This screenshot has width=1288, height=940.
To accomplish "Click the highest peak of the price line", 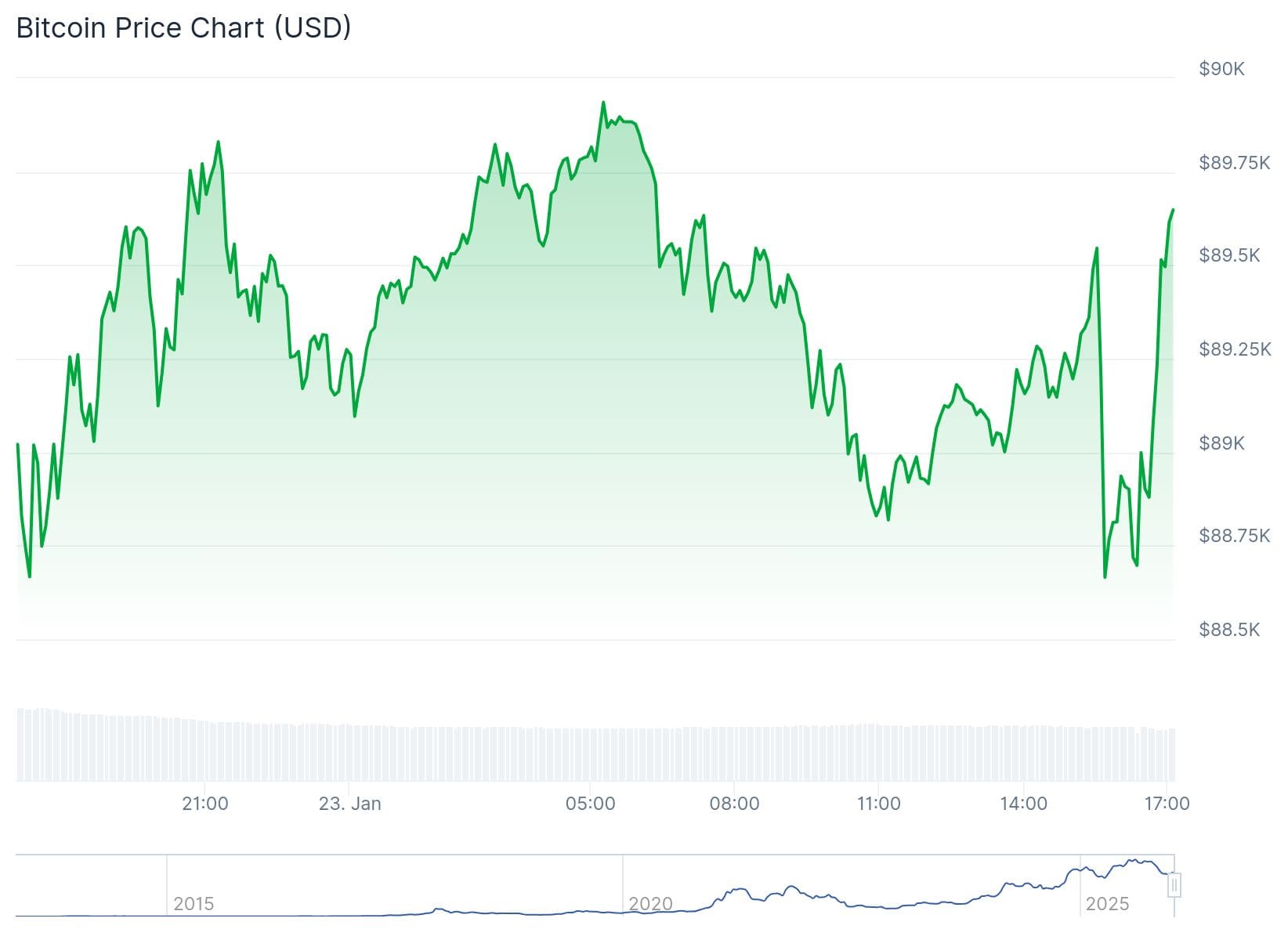I will pyautogui.click(x=603, y=103).
